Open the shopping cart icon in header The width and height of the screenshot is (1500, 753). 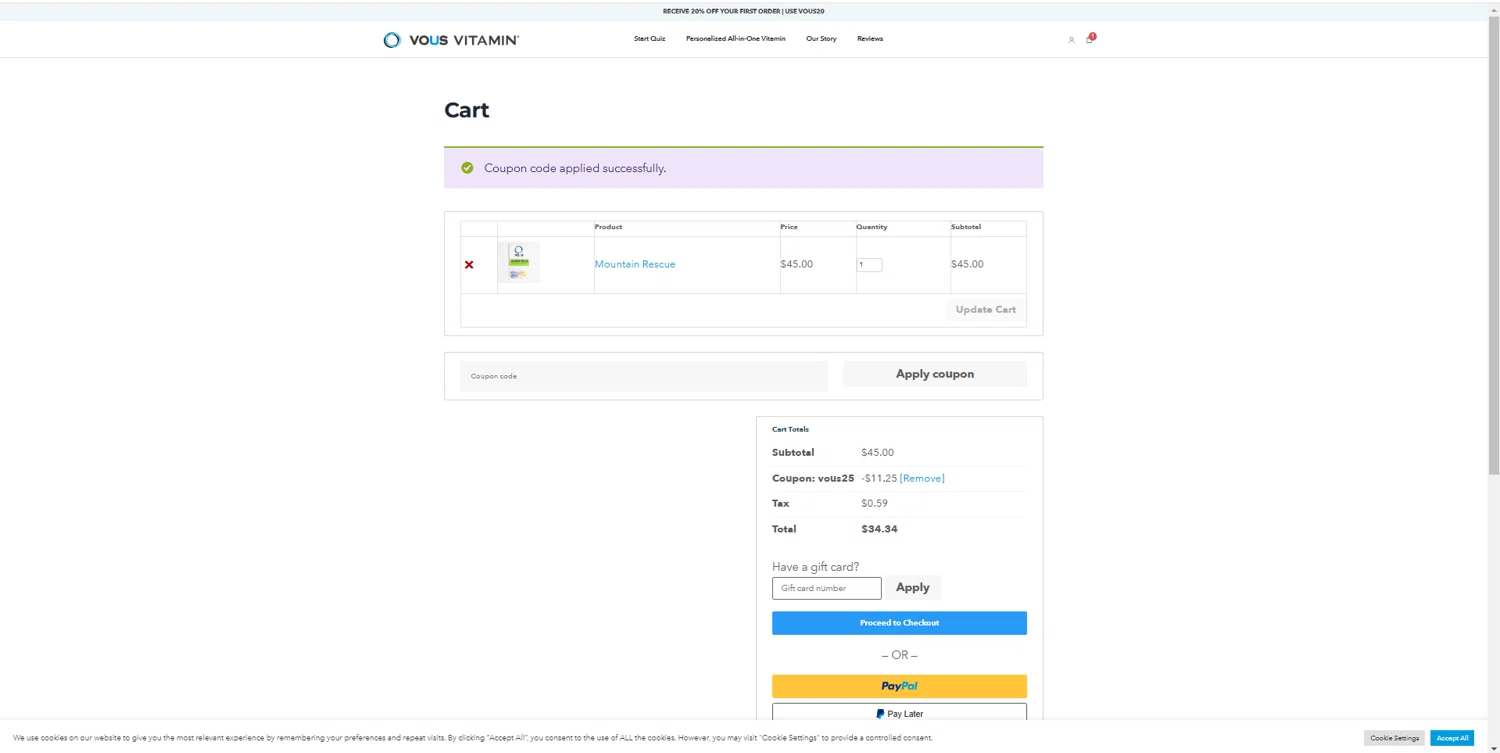point(1090,39)
